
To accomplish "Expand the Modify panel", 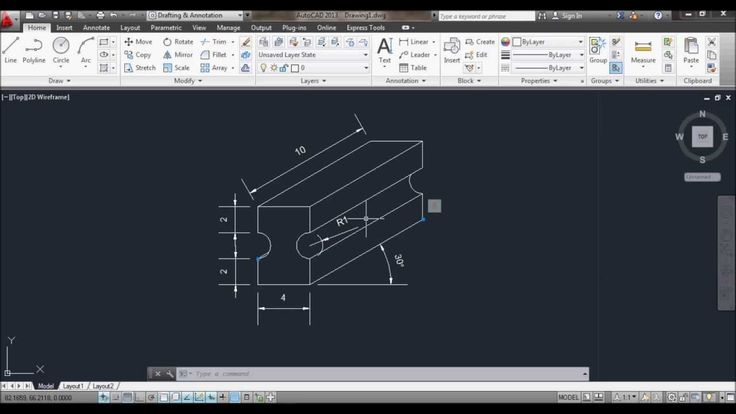I will pyautogui.click(x=188, y=81).
